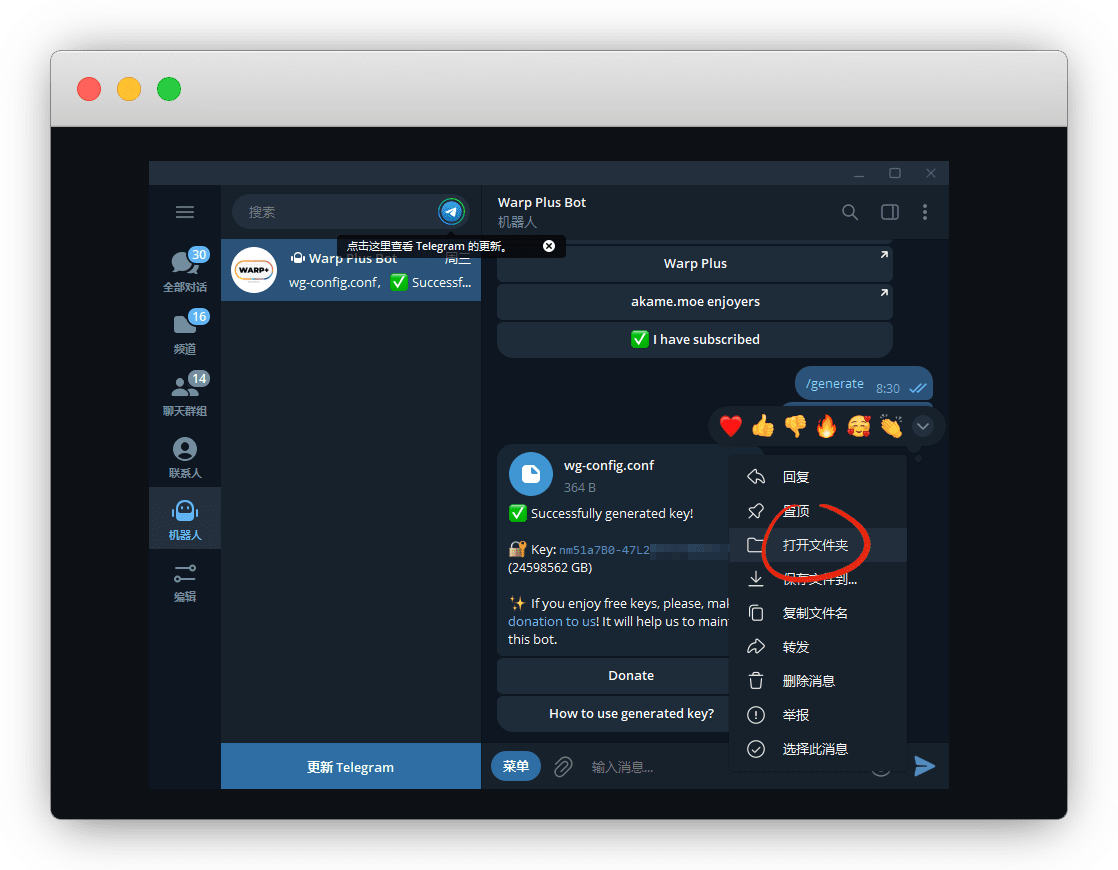Open the bot Menu (菜单) button
Screen dimensions: 1118x870
(516, 767)
